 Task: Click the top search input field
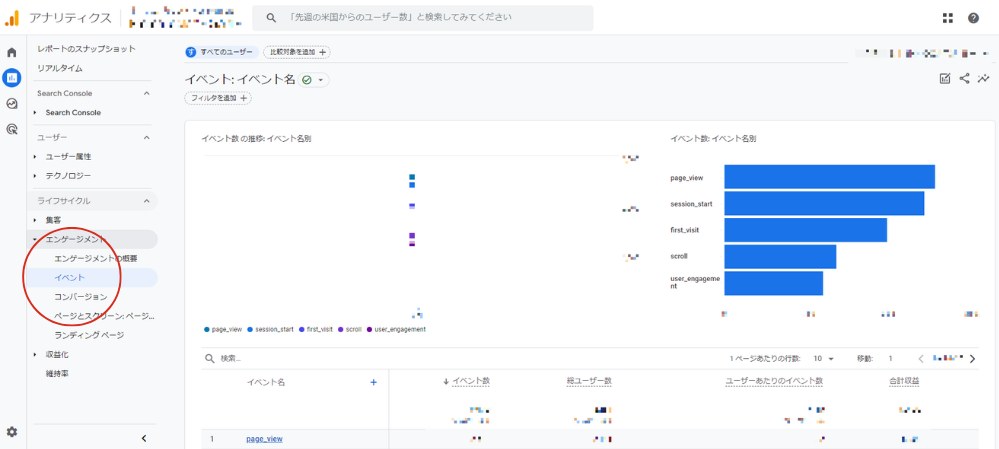point(422,18)
